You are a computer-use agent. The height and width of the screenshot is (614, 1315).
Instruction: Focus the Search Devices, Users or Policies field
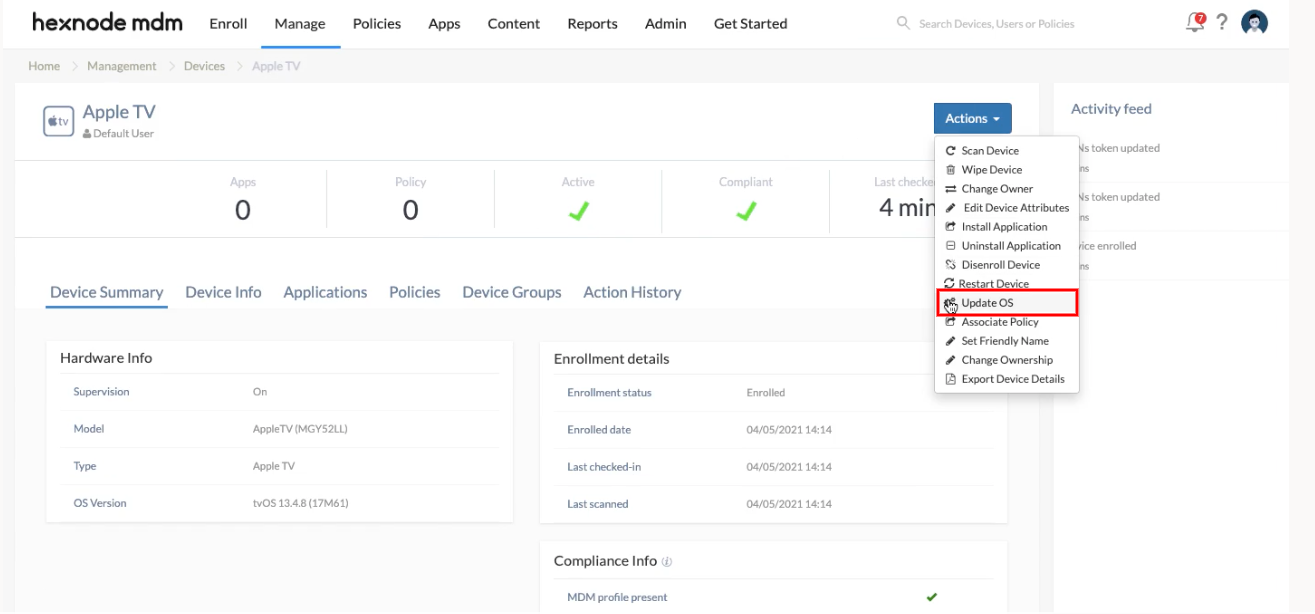pyautogui.click(x=997, y=23)
